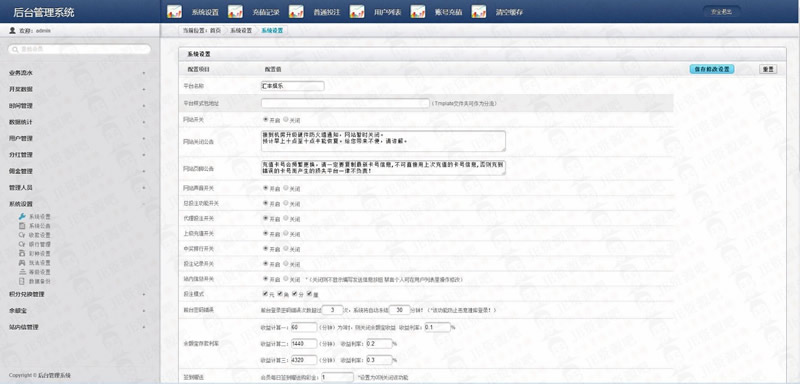
Task: Set 网站声音开关 to 关闭
Action: pyautogui.click(x=286, y=188)
